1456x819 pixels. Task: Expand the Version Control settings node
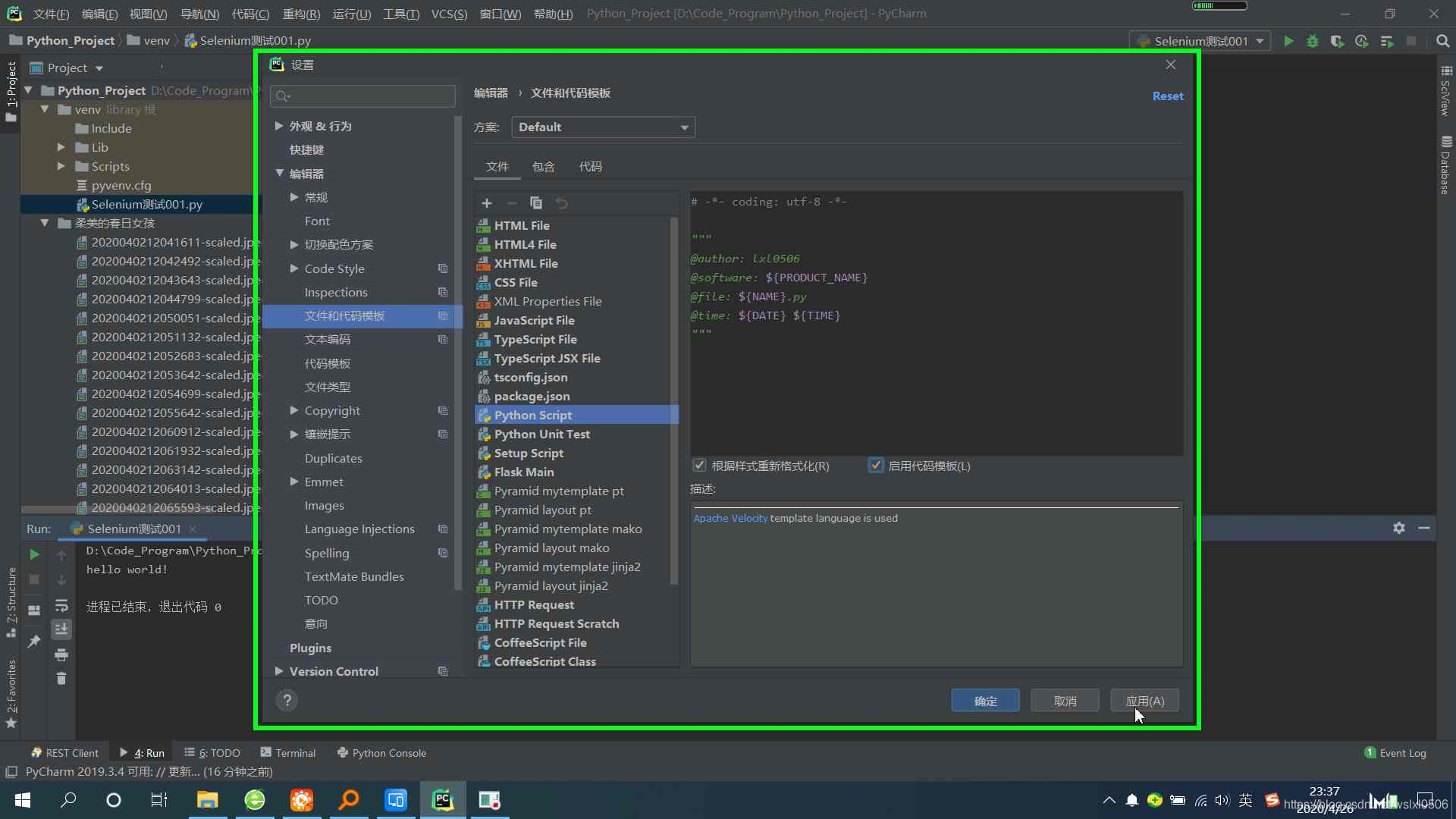tap(279, 671)
